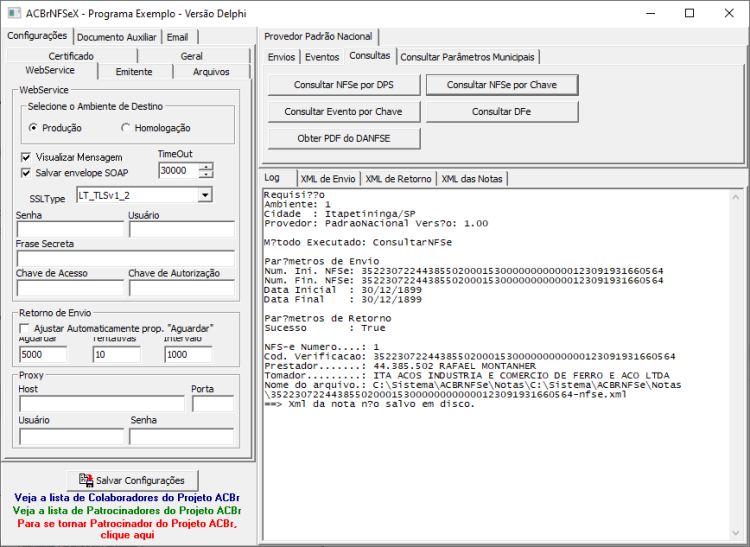750x547 pixels.
Task: Decrease TimeOut with the down spinner arrow
Action: (206, 174)
